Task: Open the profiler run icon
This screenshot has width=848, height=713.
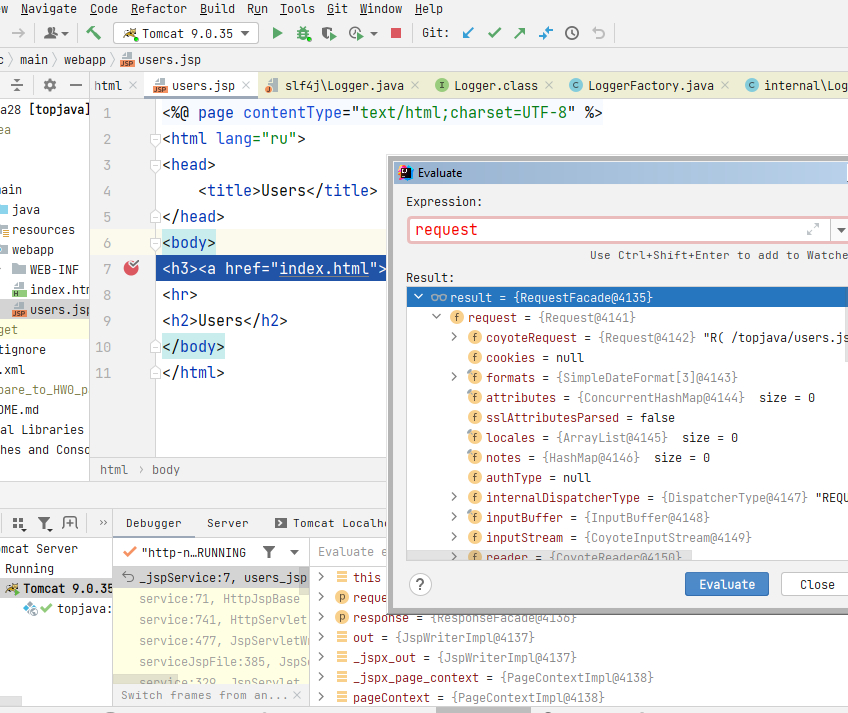Action: click(356, 34)
